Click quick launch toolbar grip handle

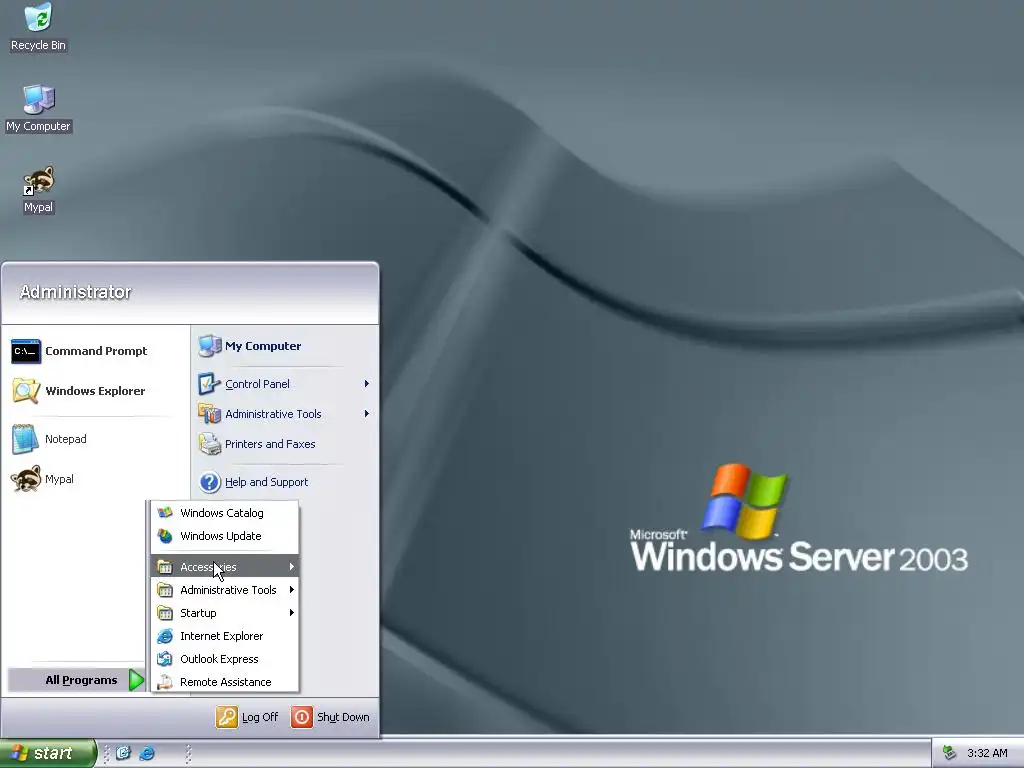coord(106,753)
